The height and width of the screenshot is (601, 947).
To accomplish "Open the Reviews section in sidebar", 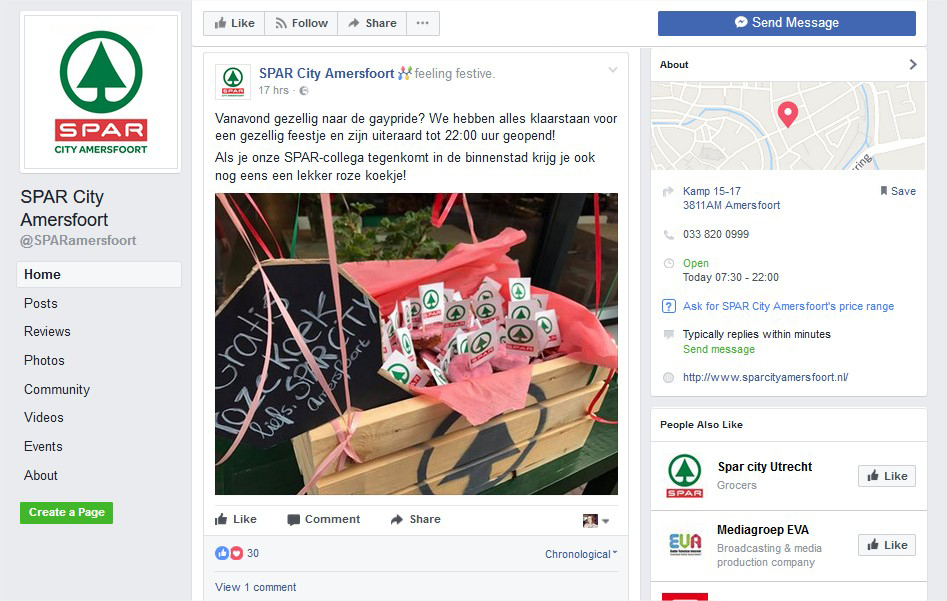I will click(x=47, y=332).
